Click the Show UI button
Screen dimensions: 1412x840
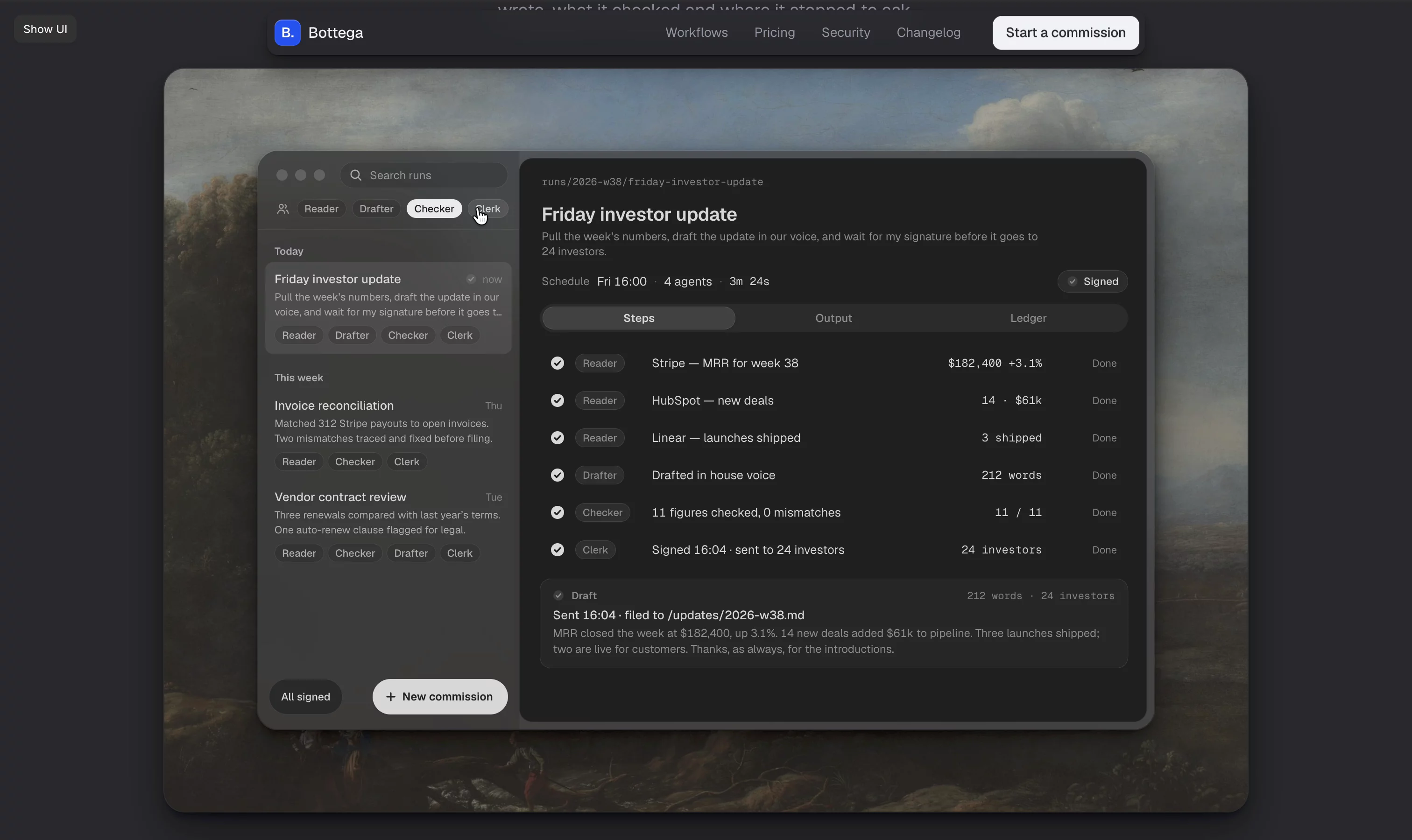coord(45,29)
